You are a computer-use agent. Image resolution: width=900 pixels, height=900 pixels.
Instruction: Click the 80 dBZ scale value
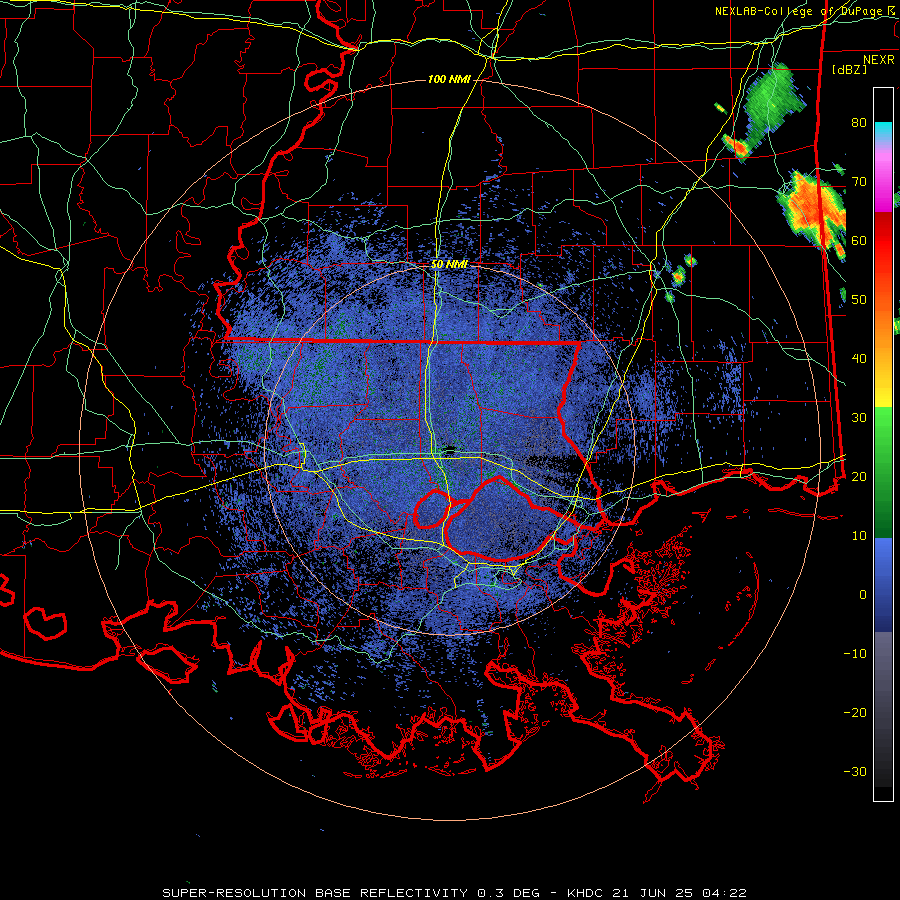pyautogui.click(x=859, y=123)
